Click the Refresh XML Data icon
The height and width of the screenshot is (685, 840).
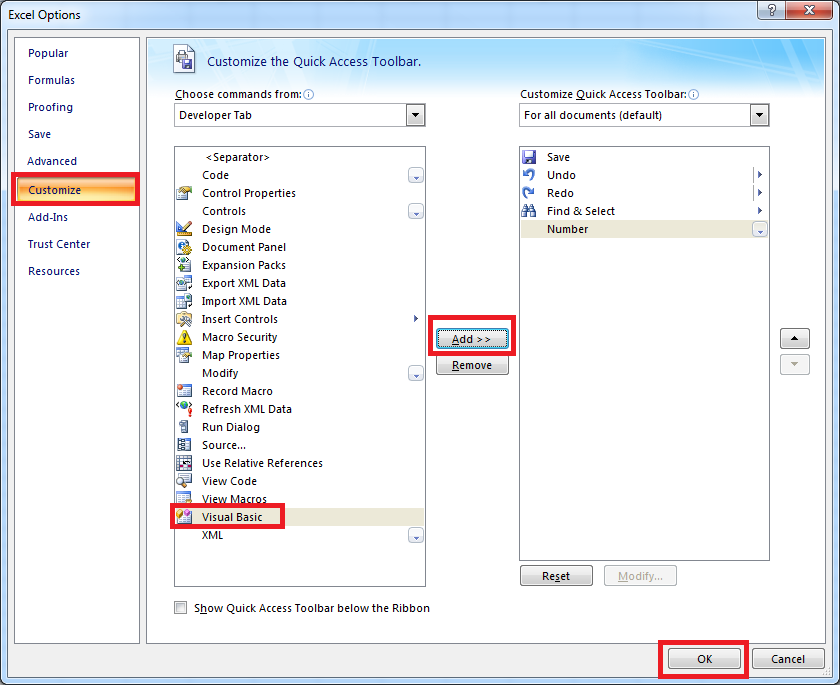click(184, 409)
